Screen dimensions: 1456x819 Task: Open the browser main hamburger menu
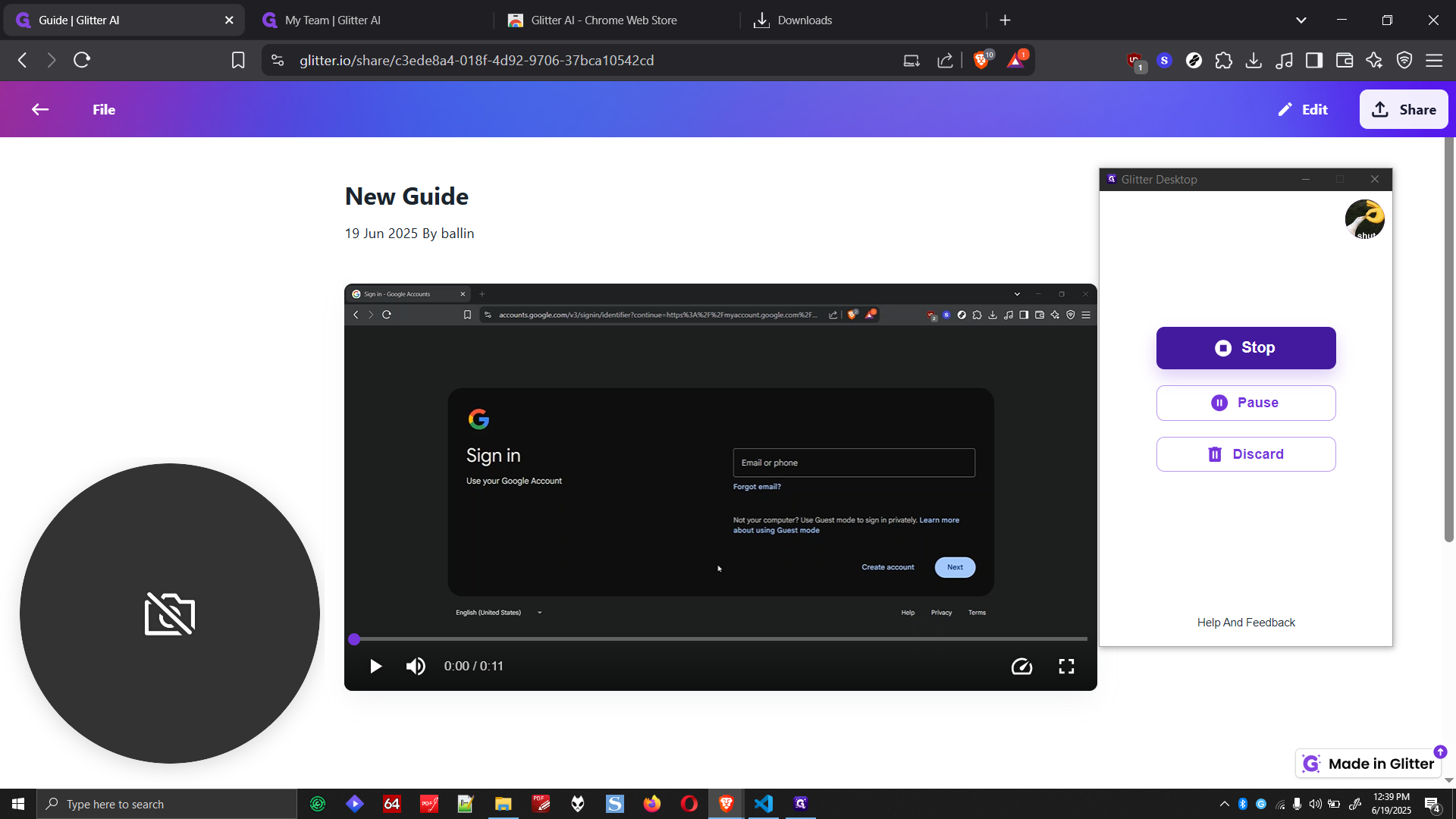pyautogui.click(x=1434, y=61)
